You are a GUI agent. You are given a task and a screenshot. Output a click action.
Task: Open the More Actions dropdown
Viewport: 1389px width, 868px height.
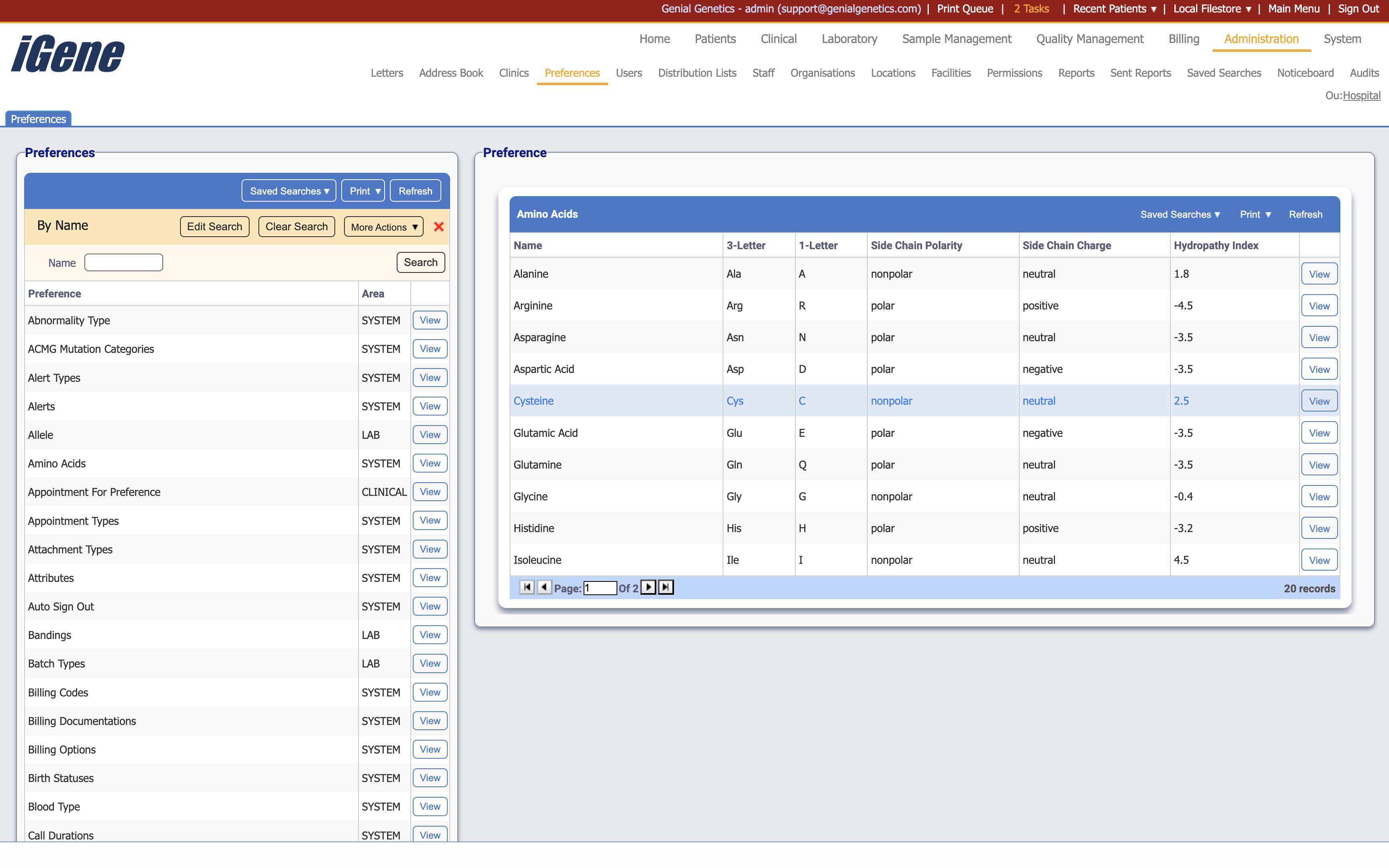[383, 227]
